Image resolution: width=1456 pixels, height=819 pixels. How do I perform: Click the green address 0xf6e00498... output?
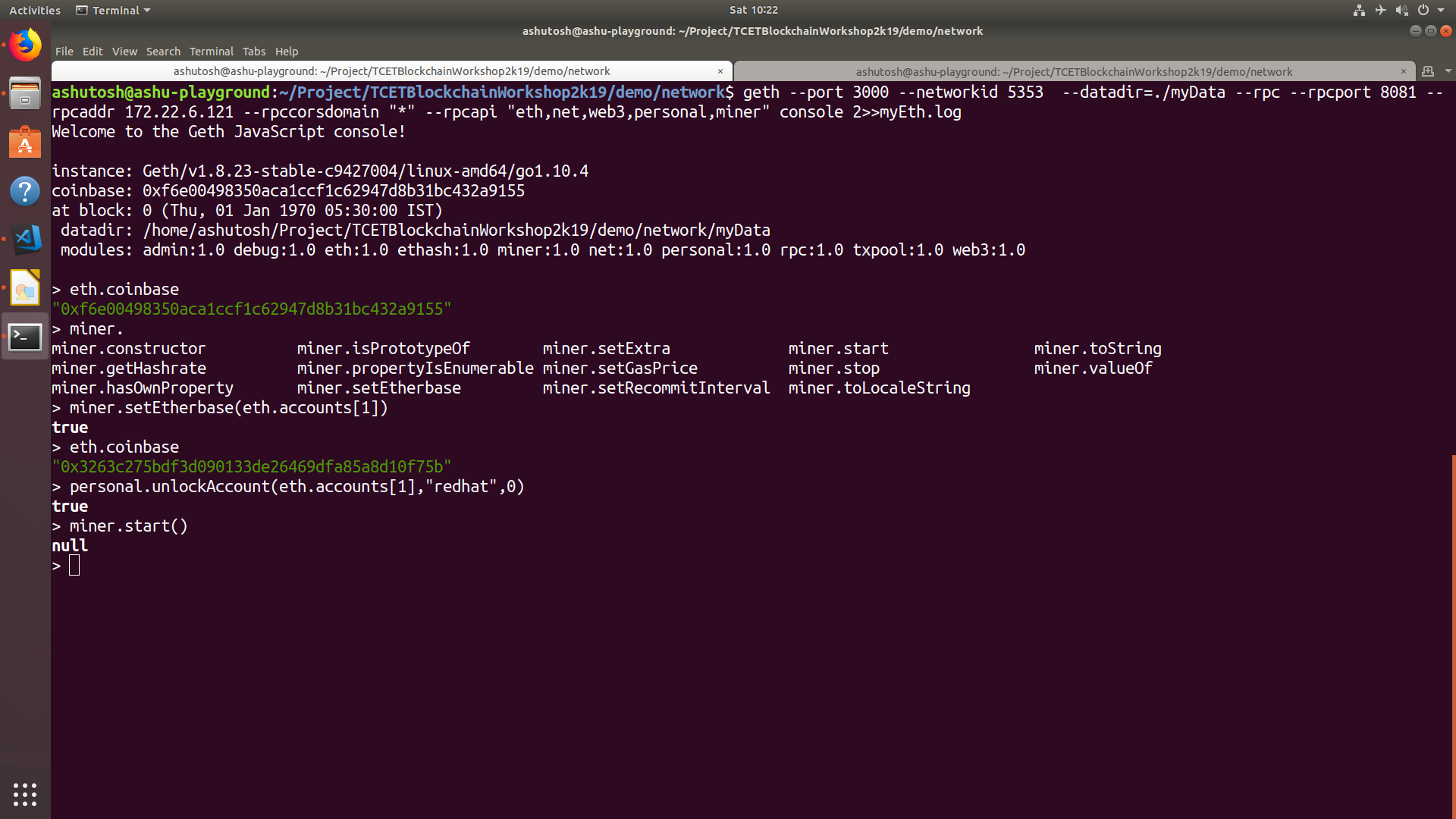252,309
